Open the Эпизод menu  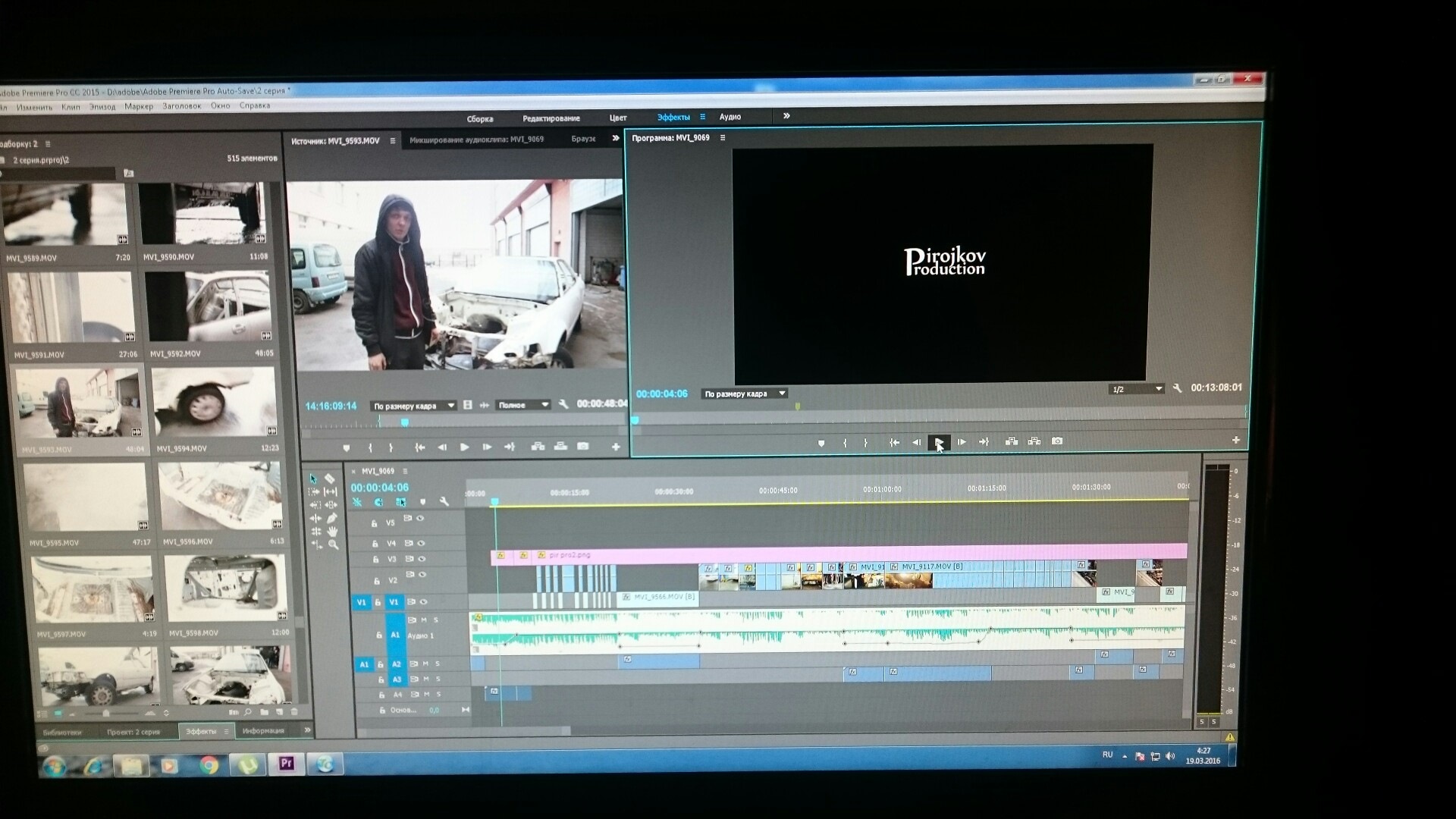(x=102, y=107)
